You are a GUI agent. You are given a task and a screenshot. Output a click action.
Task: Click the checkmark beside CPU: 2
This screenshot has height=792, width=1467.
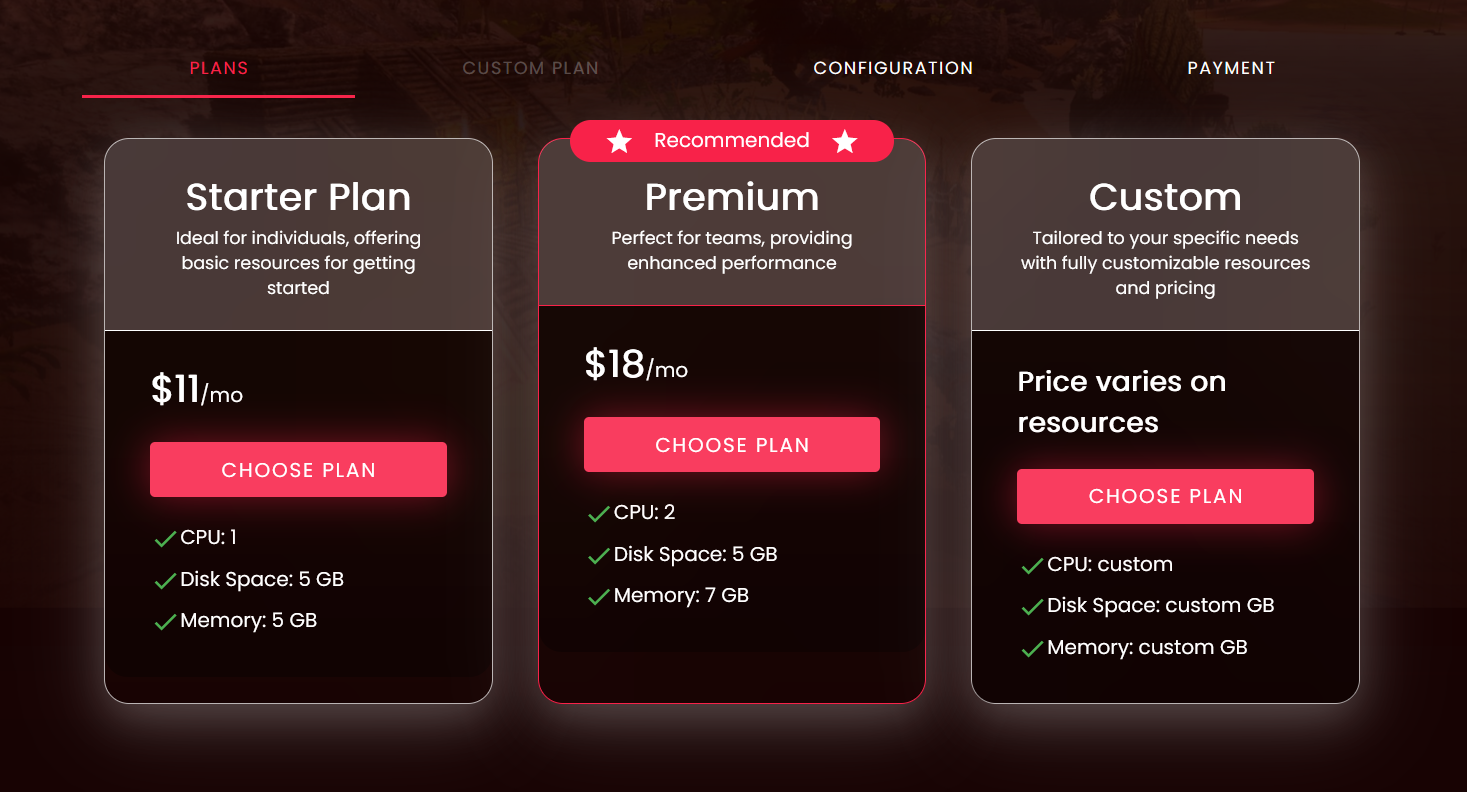[x=596, y=512]
